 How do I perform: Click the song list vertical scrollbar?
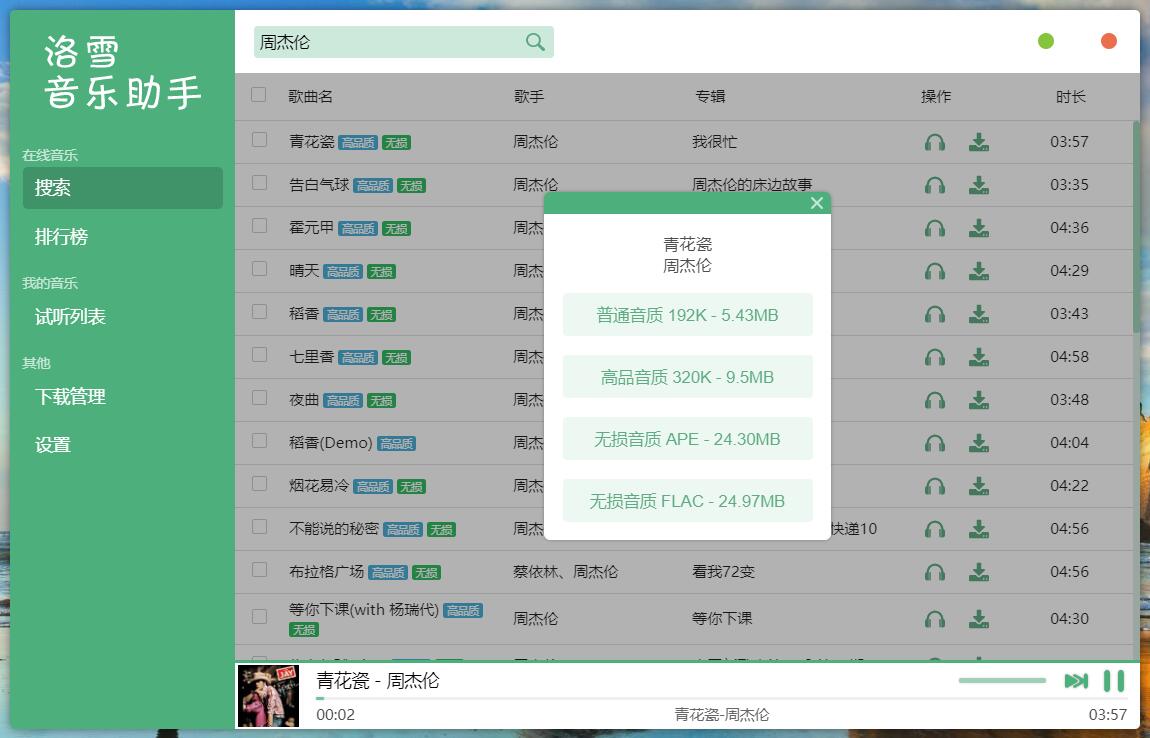(1136, 227)
